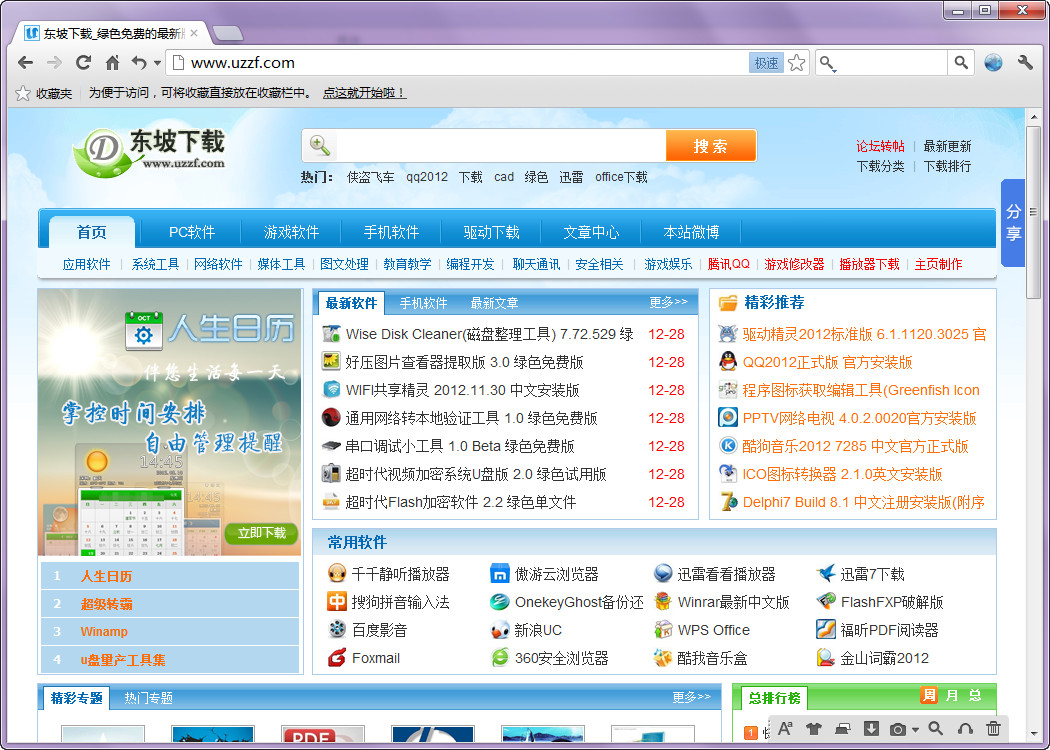The height and width of the screenshot is (750, 1050).
Task: Click the globe icon in toolbar
Action: click(x=993, y=63)
